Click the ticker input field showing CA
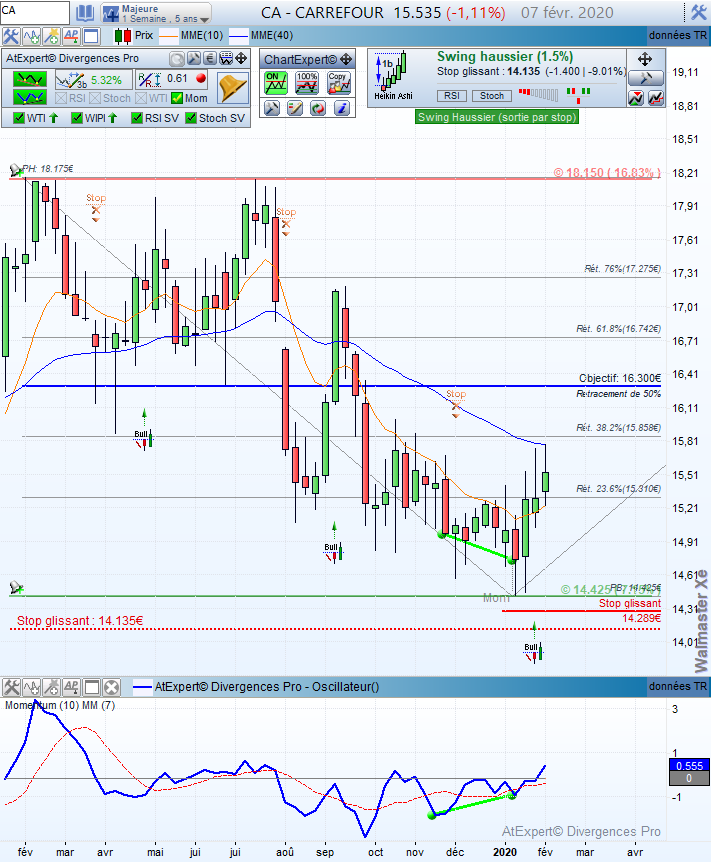 coord(35,12)
